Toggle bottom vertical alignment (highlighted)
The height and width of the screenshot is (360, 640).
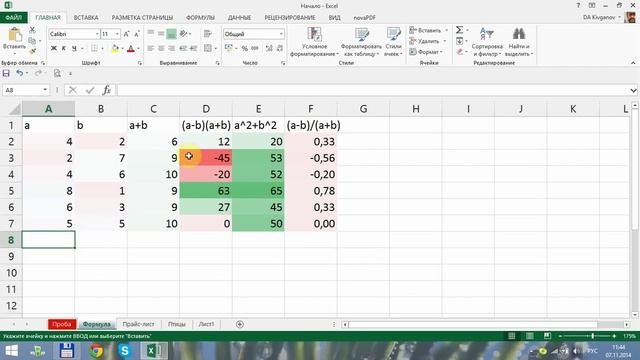(171, 34)
